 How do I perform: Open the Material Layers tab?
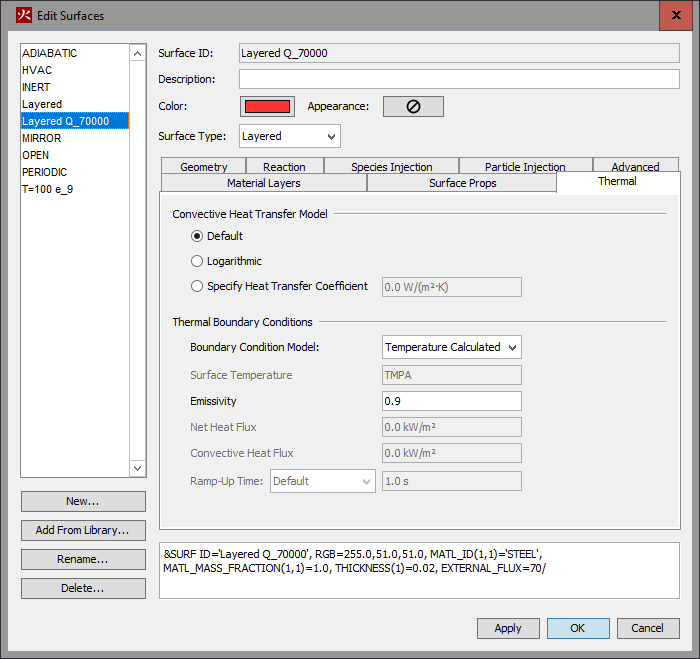(263, 183)
